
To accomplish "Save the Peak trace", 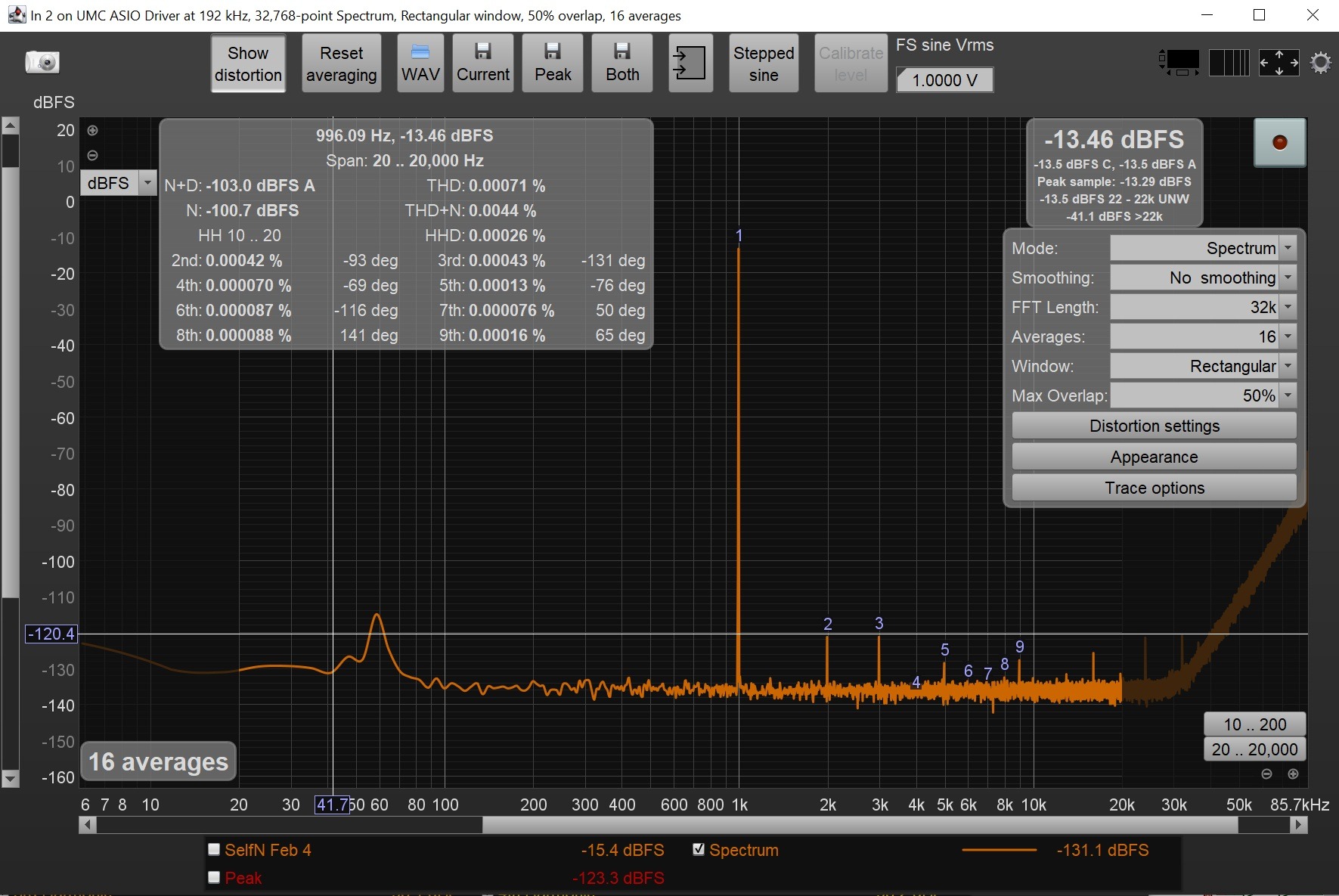I will [553, 63].
